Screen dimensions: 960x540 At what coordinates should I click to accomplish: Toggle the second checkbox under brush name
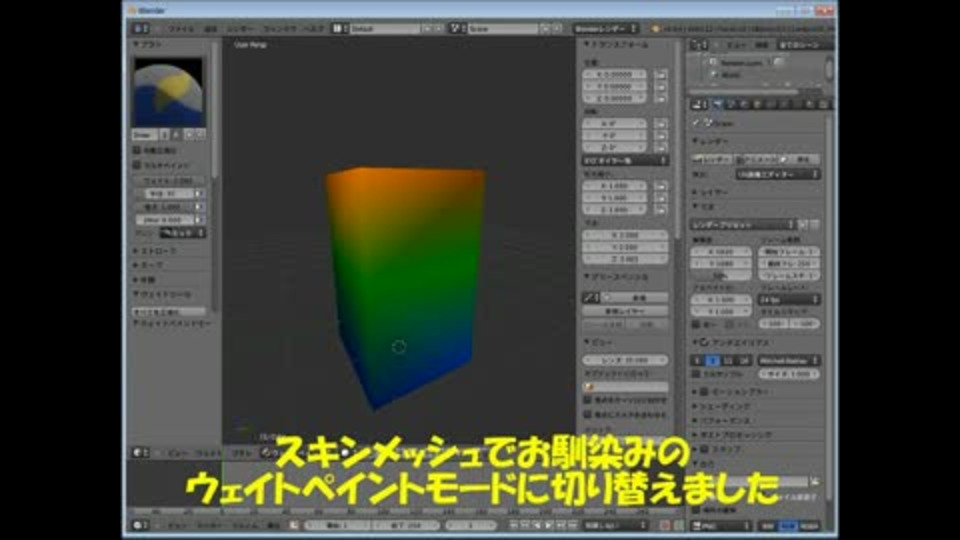[137, 165]
